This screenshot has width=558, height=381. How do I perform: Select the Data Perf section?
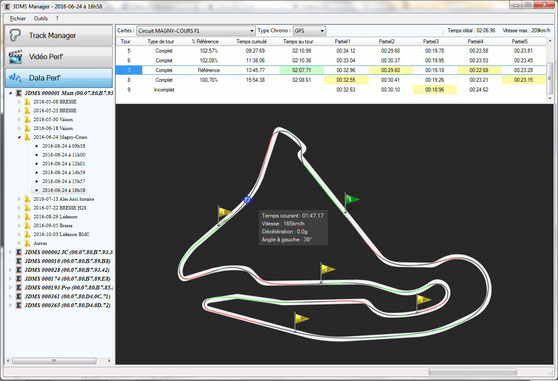click(59, 78)
